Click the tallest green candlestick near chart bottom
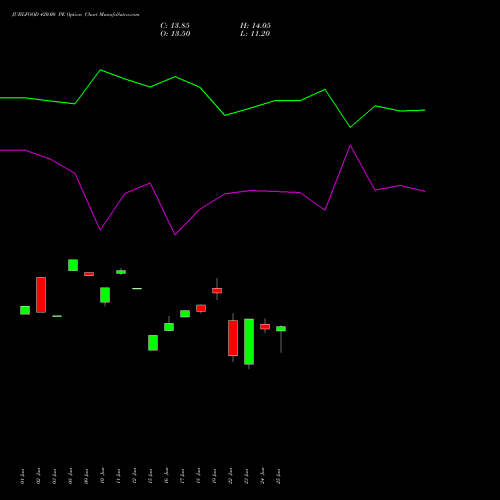 click(x=249, y=342)
